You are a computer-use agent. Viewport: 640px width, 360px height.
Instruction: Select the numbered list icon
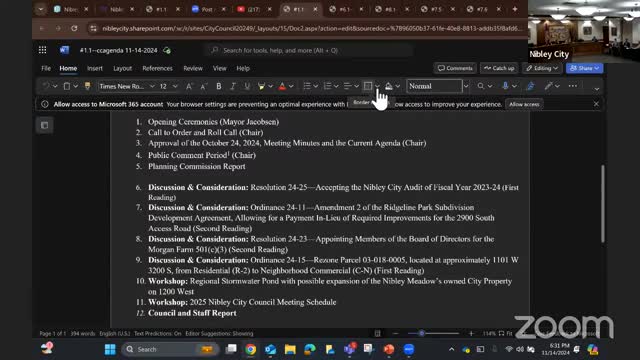pos(327,86)
